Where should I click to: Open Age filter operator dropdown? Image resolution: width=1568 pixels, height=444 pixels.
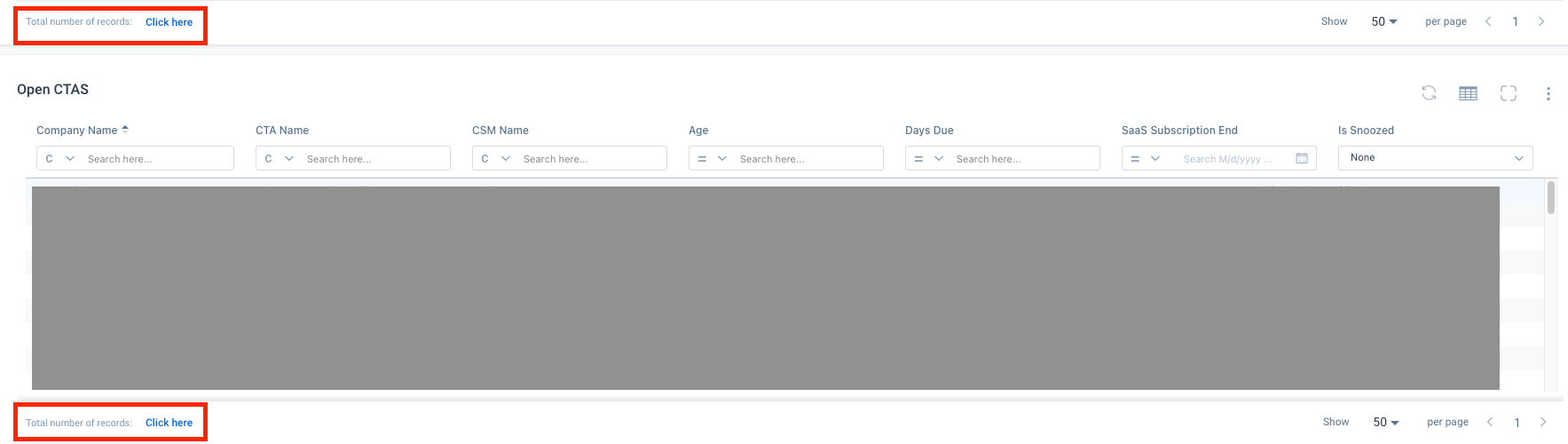712,158
